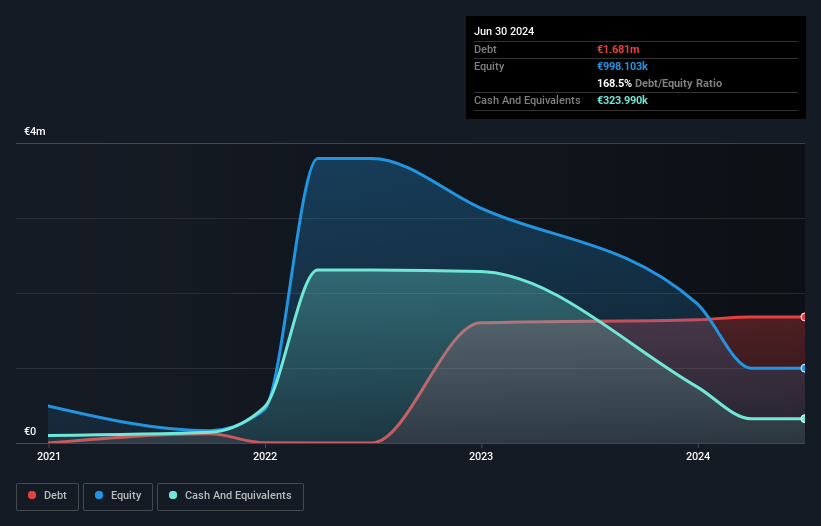Click the €4m y-axis label
The image size is (821, 526).
(x=35, y=131)
